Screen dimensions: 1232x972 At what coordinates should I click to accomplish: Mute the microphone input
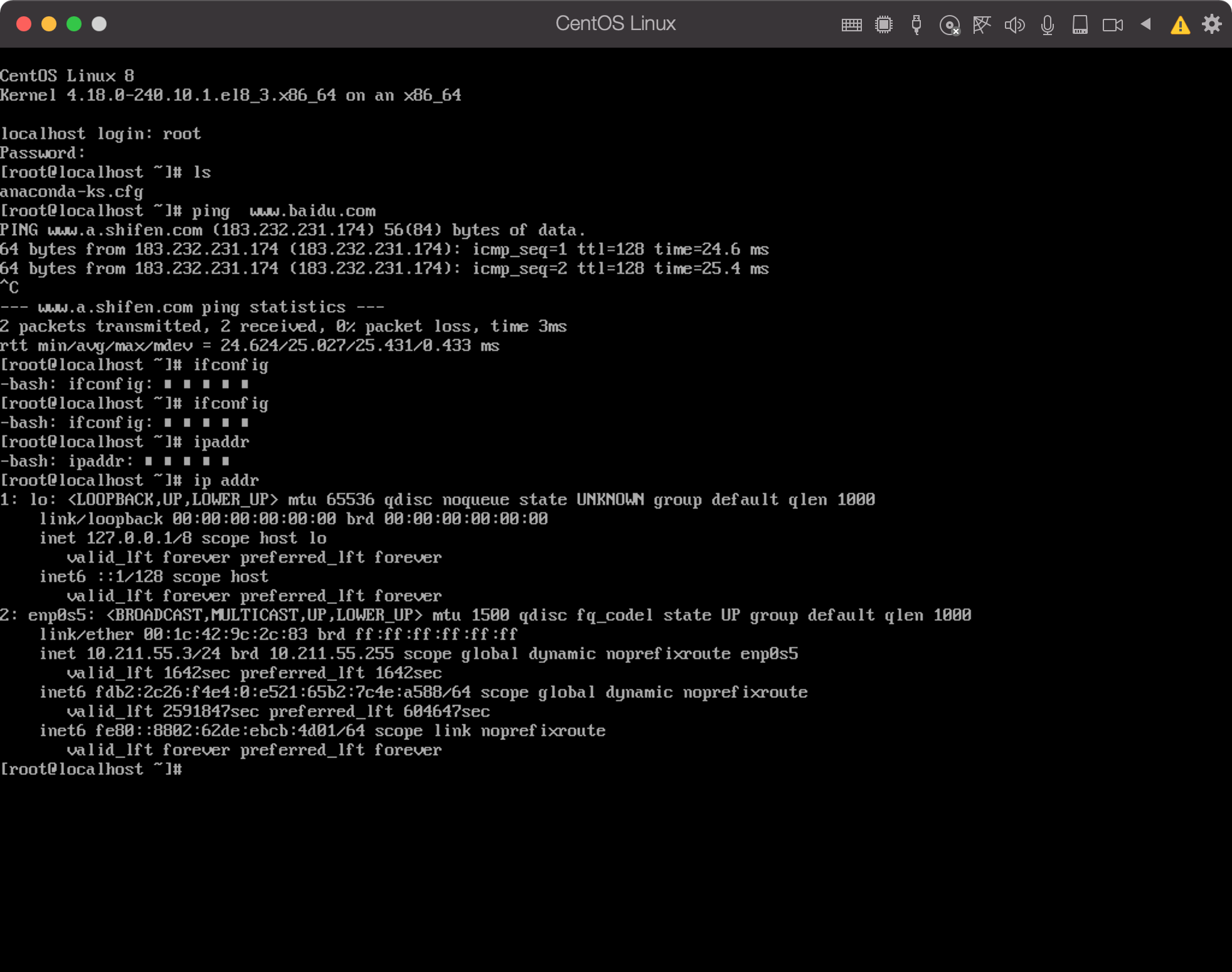tap(1046, 24)
